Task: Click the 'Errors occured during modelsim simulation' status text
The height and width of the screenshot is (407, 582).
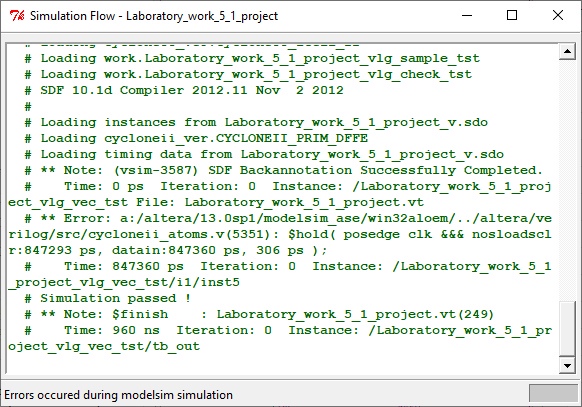Action: tap(118, 395)
